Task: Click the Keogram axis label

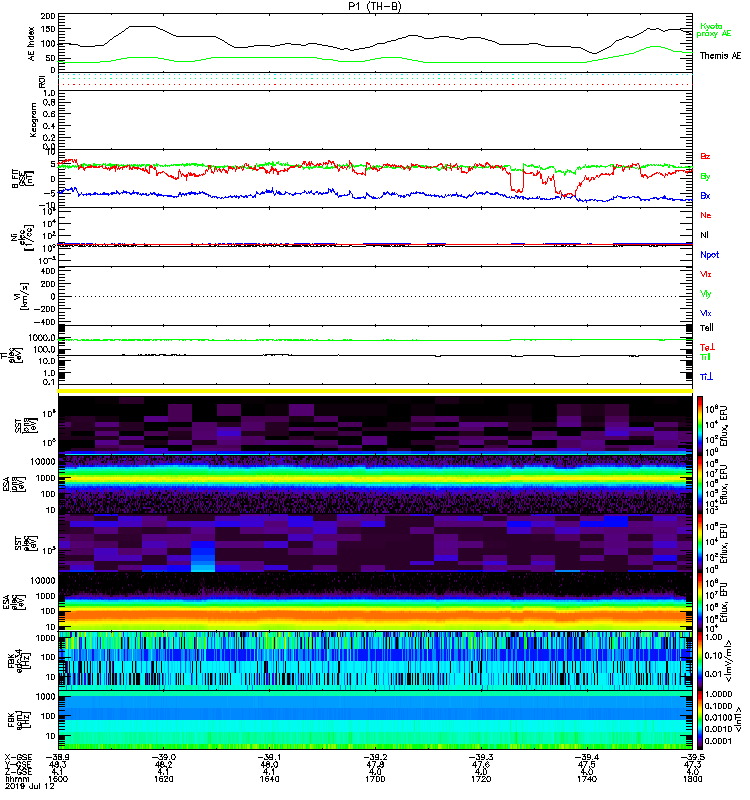Action: point(33,119)
